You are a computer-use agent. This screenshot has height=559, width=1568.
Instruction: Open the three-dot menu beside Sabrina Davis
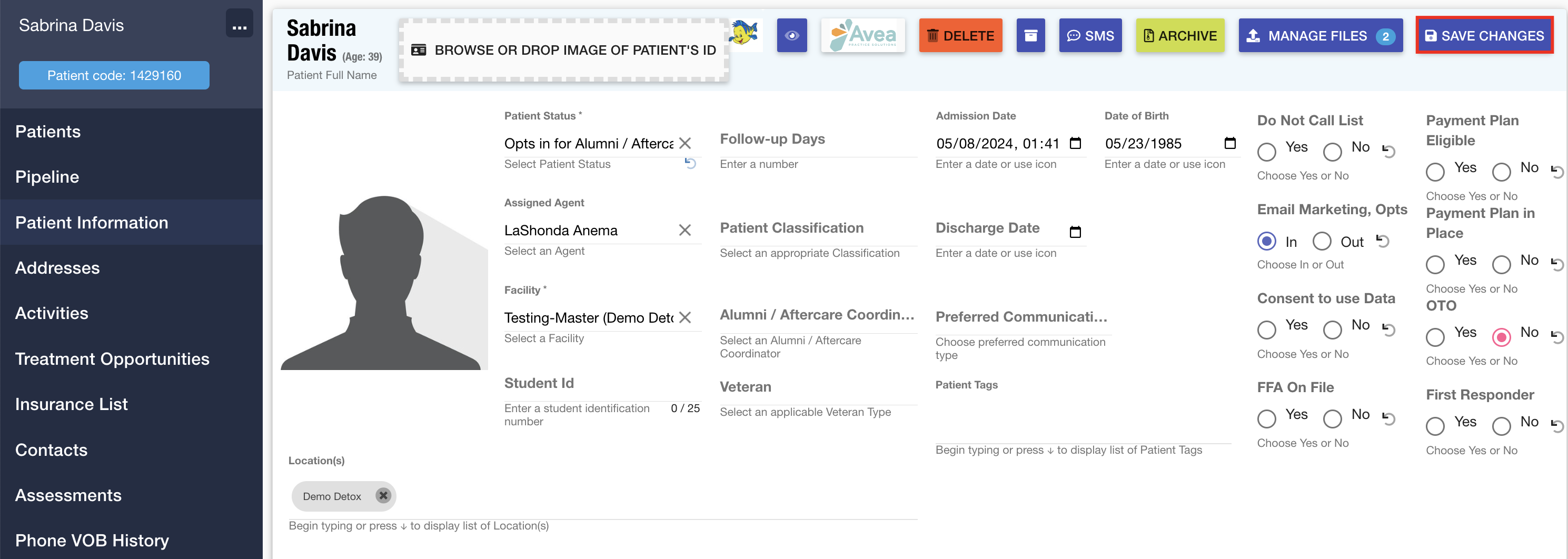coord(239,24)
